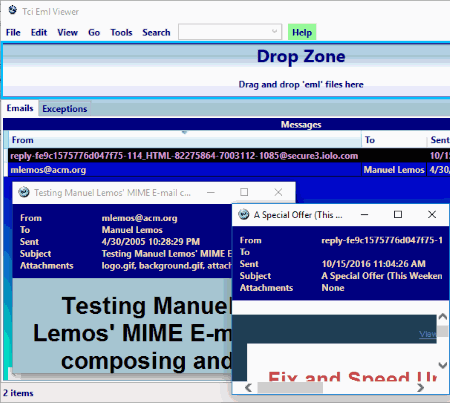This screenshot has width=450, height=403.
Task: Expand the search combo box dropdown
Action: (x=274, y=32)
